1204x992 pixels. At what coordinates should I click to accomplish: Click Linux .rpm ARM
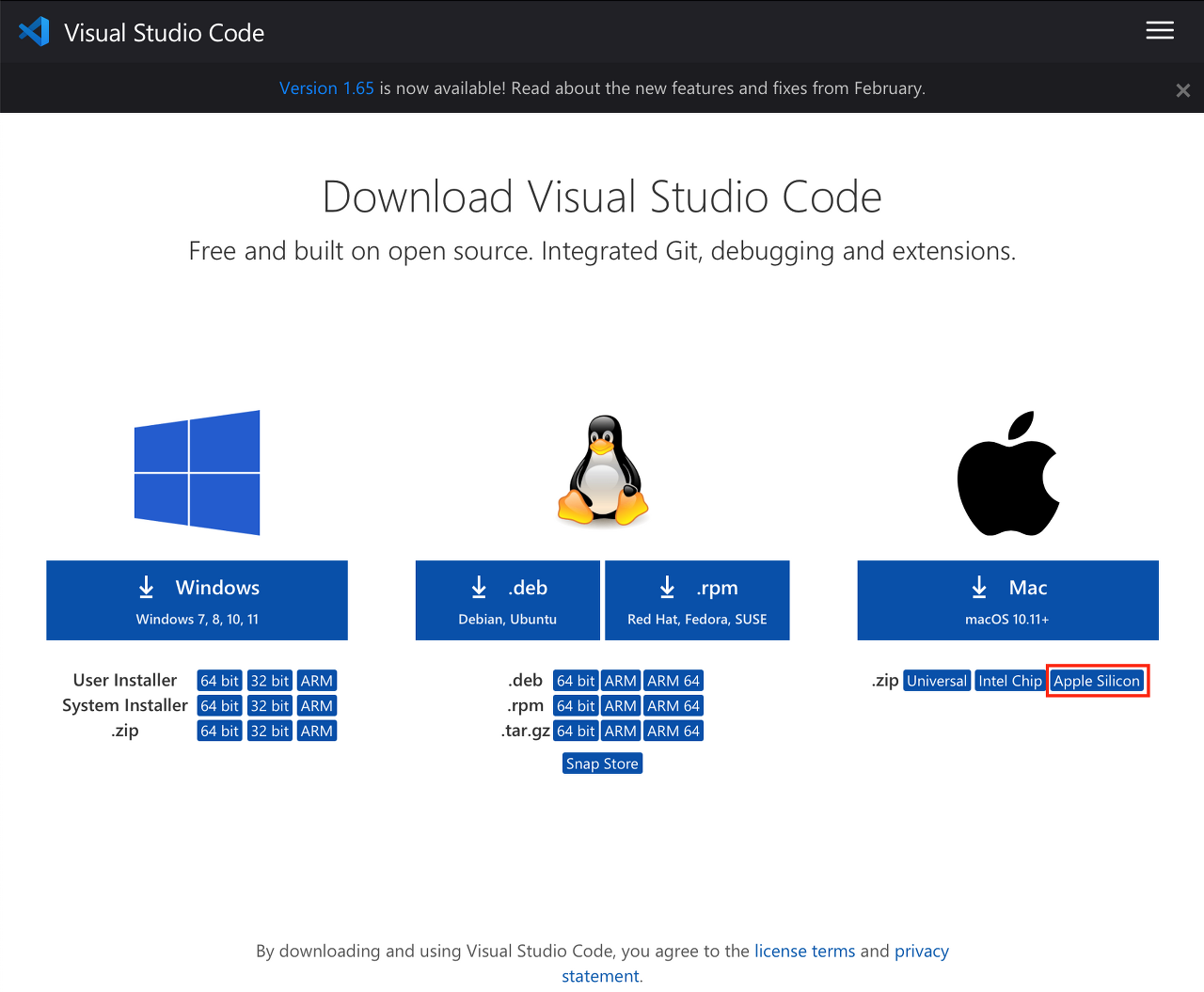tap(621, 706)
